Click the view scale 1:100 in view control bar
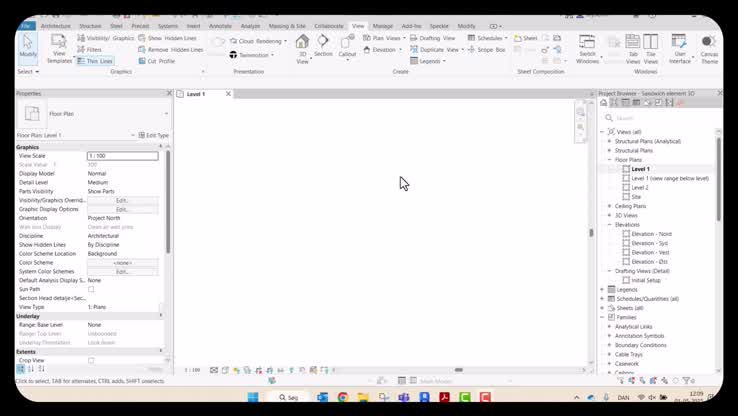This screenshot has width=738, height=416. pos(192,370)
